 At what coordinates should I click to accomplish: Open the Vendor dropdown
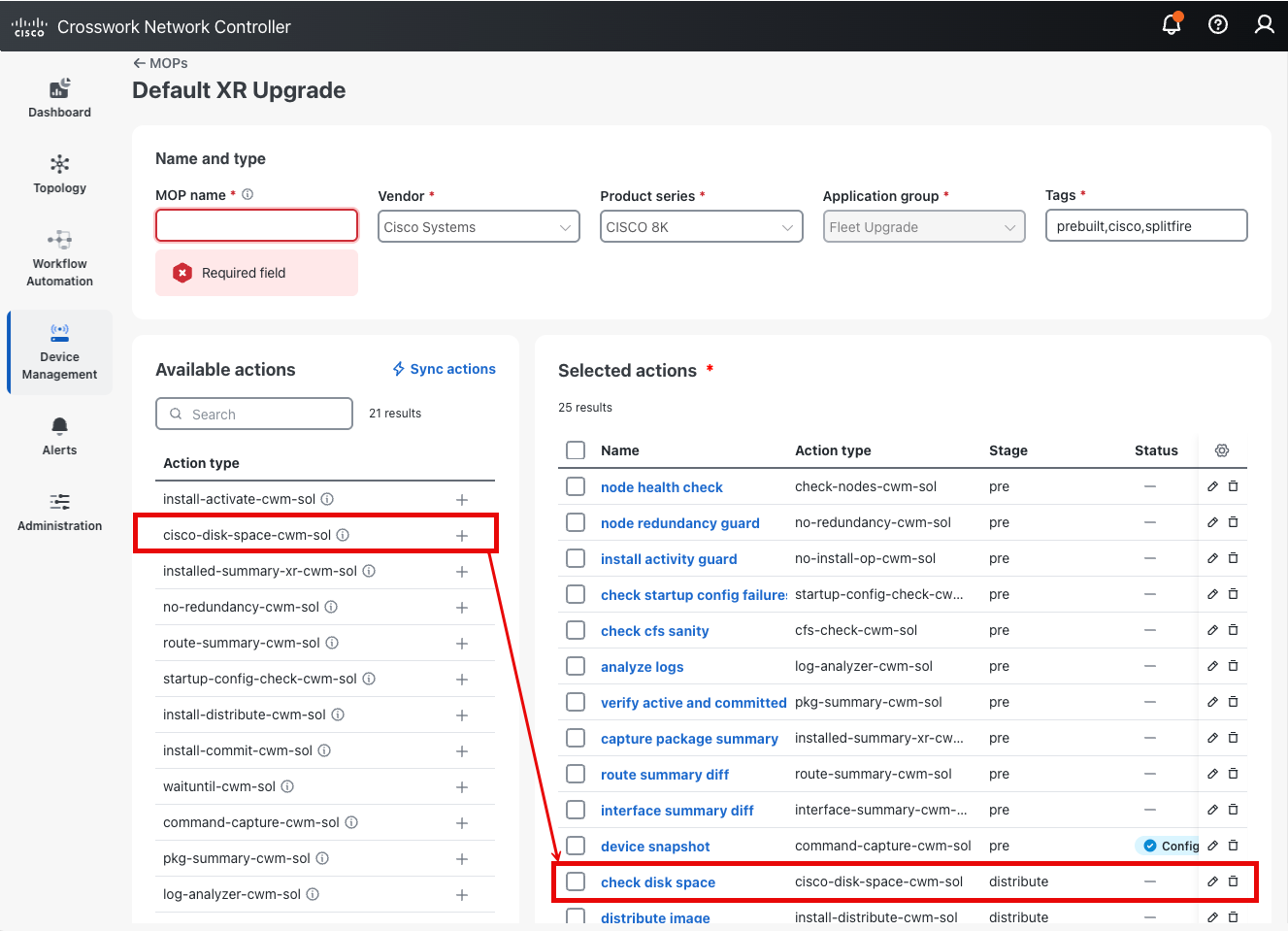pyautogui.click(x=479, y=227)
